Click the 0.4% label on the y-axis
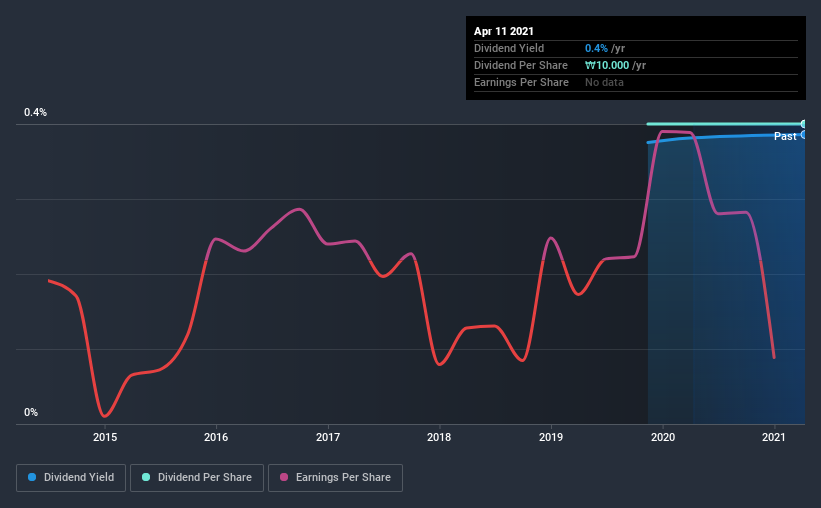This screenshot has width=821, height=508. (36, 113)
